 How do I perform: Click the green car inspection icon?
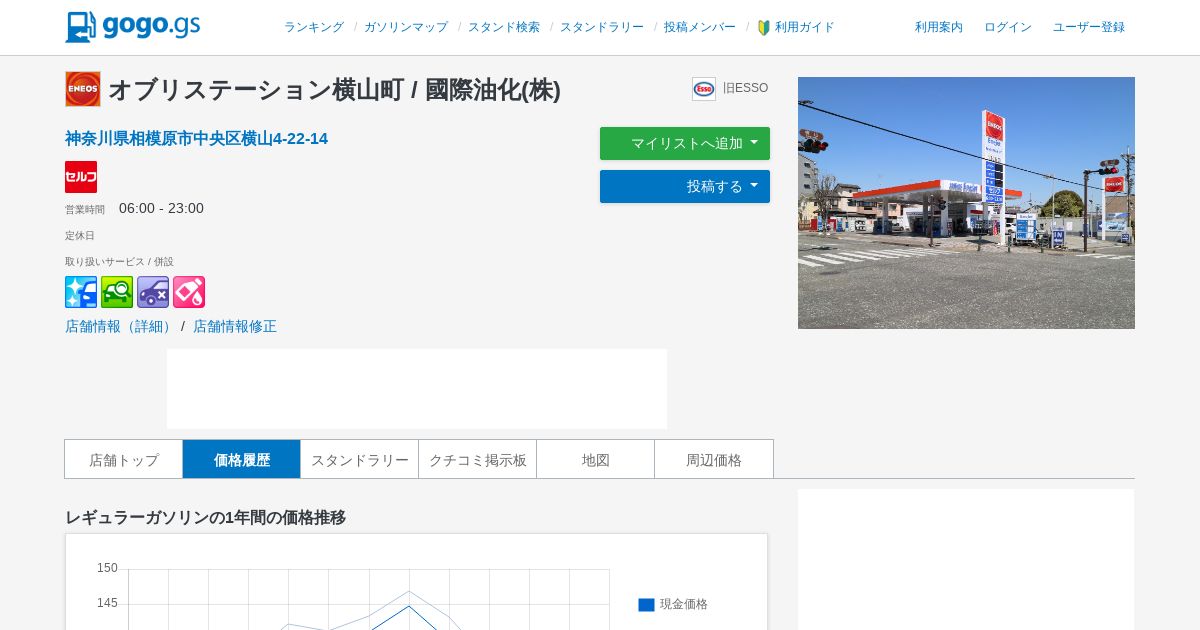(x=117, y=292)
